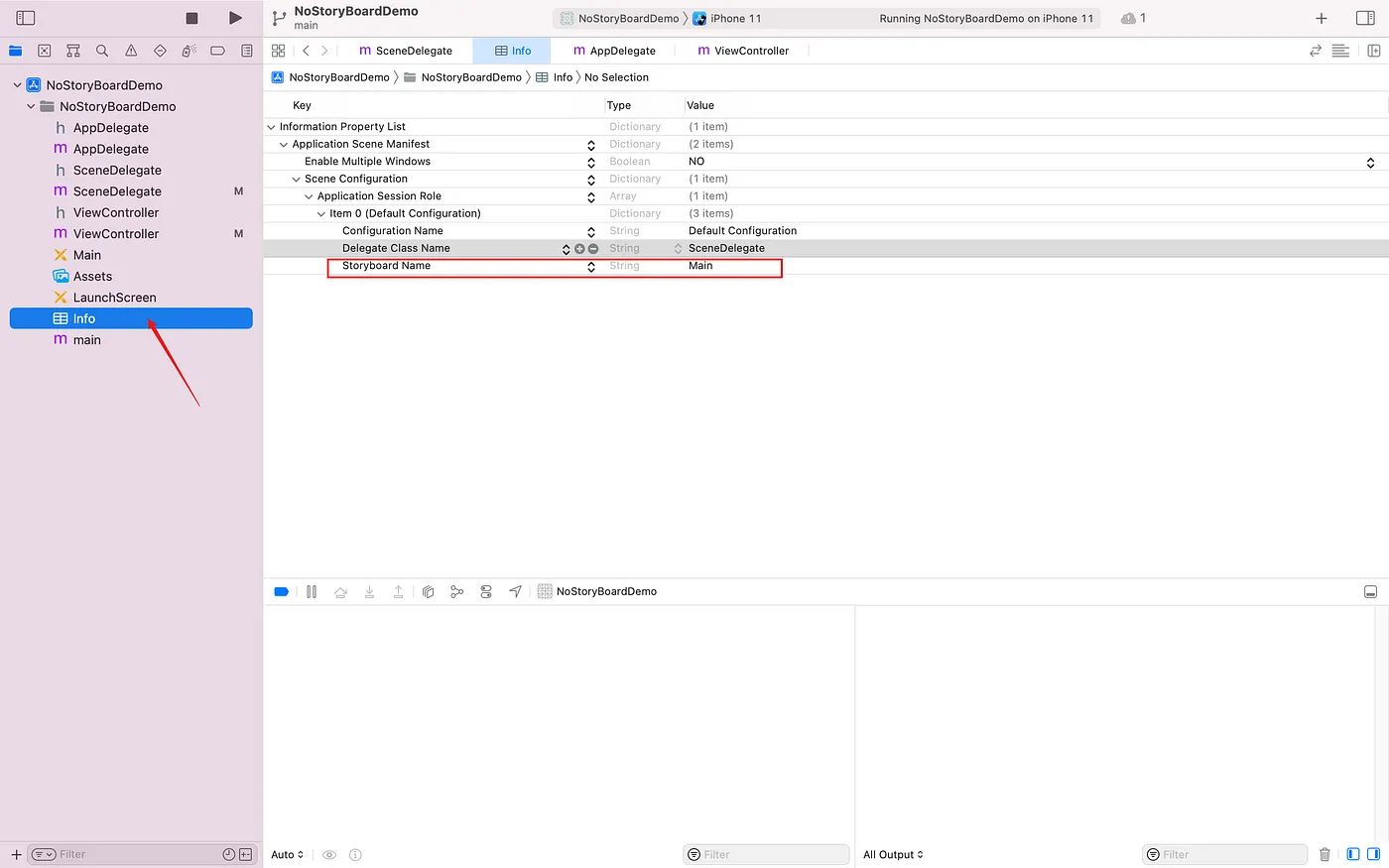Collapse the Application Scene Manifest row
This screenshot has height=868, width=1389.
coord(284,145)
